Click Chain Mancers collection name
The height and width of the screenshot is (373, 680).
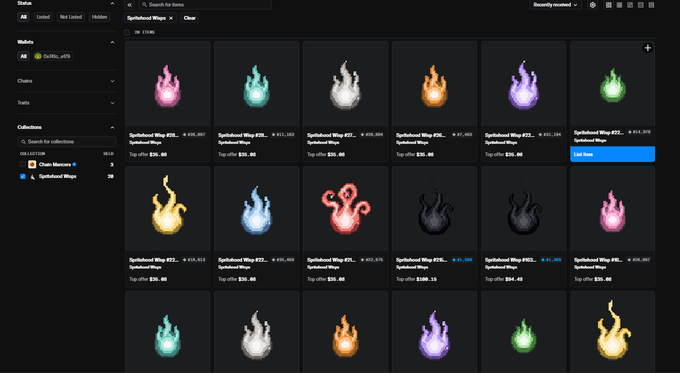click(55, 164)
